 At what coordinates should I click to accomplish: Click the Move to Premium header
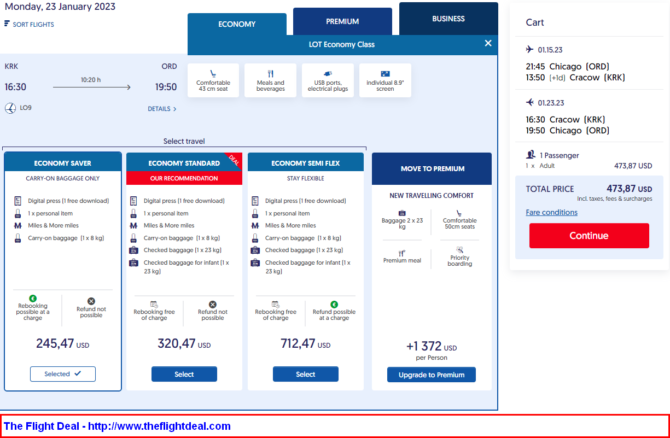click(432, 169)
